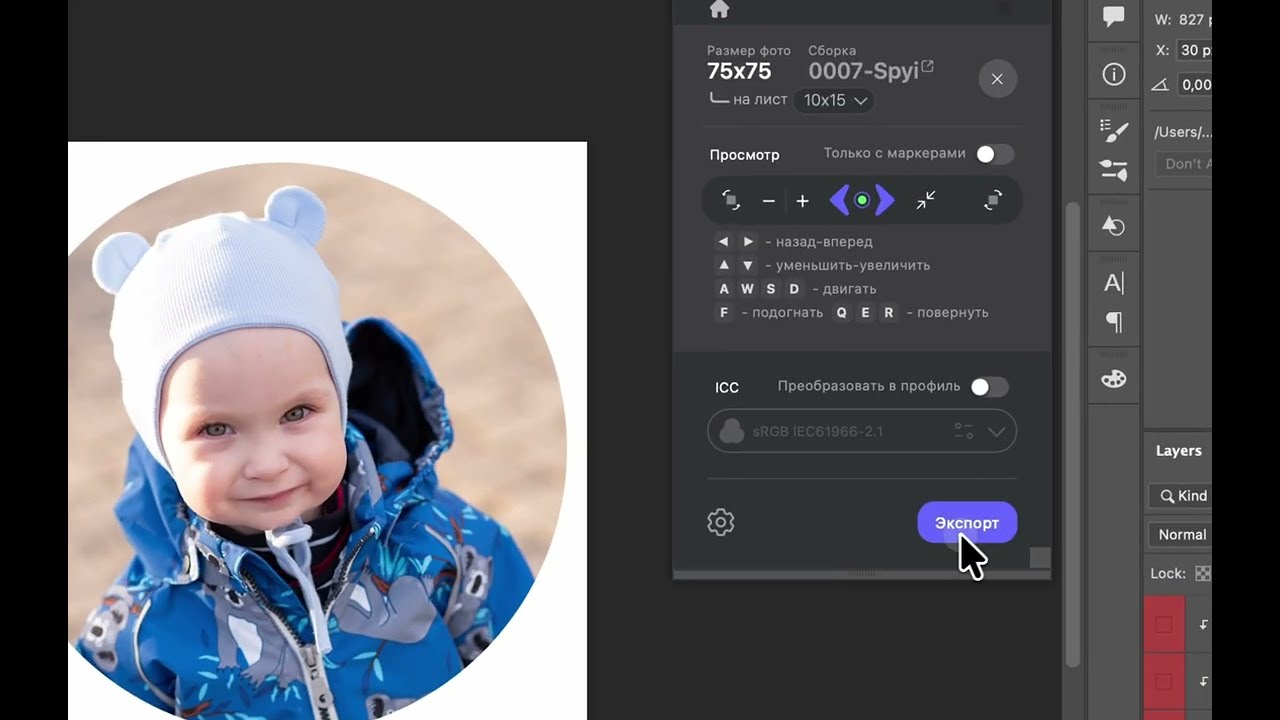
Task: Click the X position input field
Action: [1195, 50]
